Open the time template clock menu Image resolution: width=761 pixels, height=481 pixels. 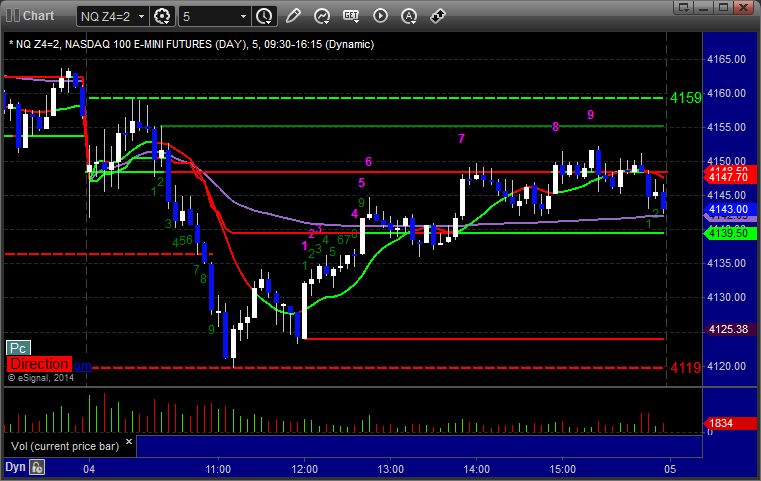[x=265, y=17]
